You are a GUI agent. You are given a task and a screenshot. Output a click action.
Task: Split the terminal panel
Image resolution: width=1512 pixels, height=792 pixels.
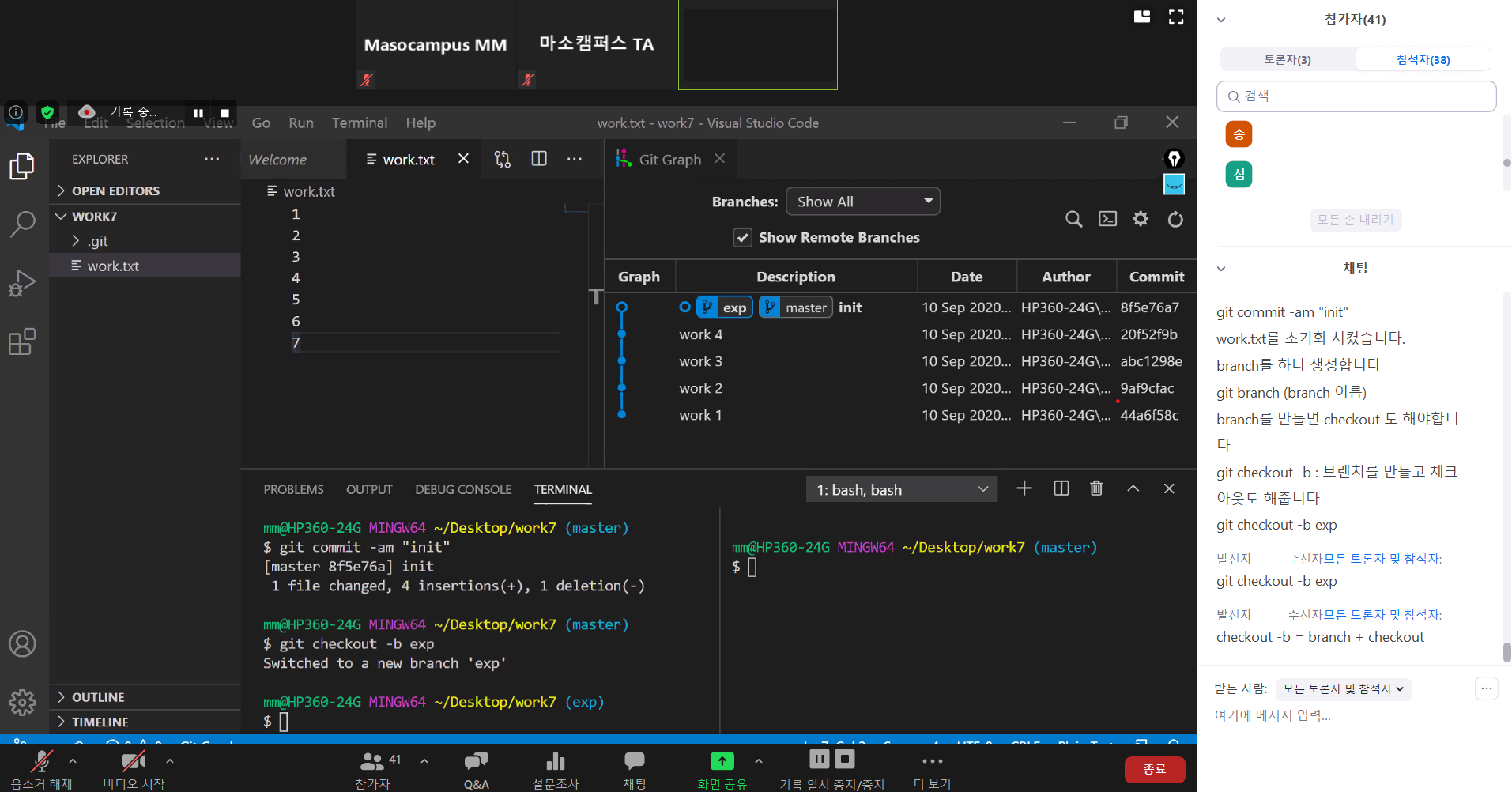1061,488
